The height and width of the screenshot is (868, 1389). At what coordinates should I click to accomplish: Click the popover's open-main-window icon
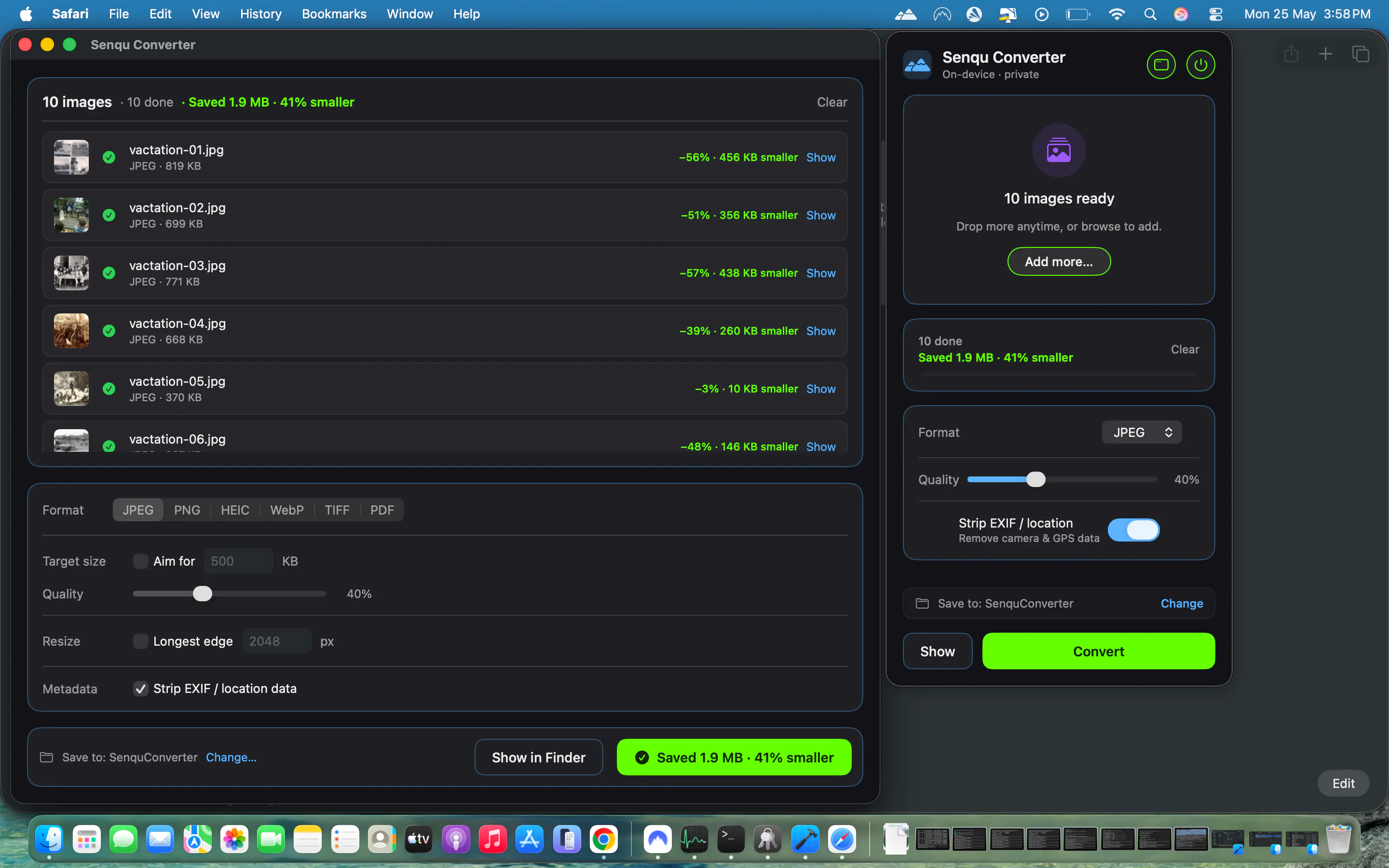tap(1161, 65)
